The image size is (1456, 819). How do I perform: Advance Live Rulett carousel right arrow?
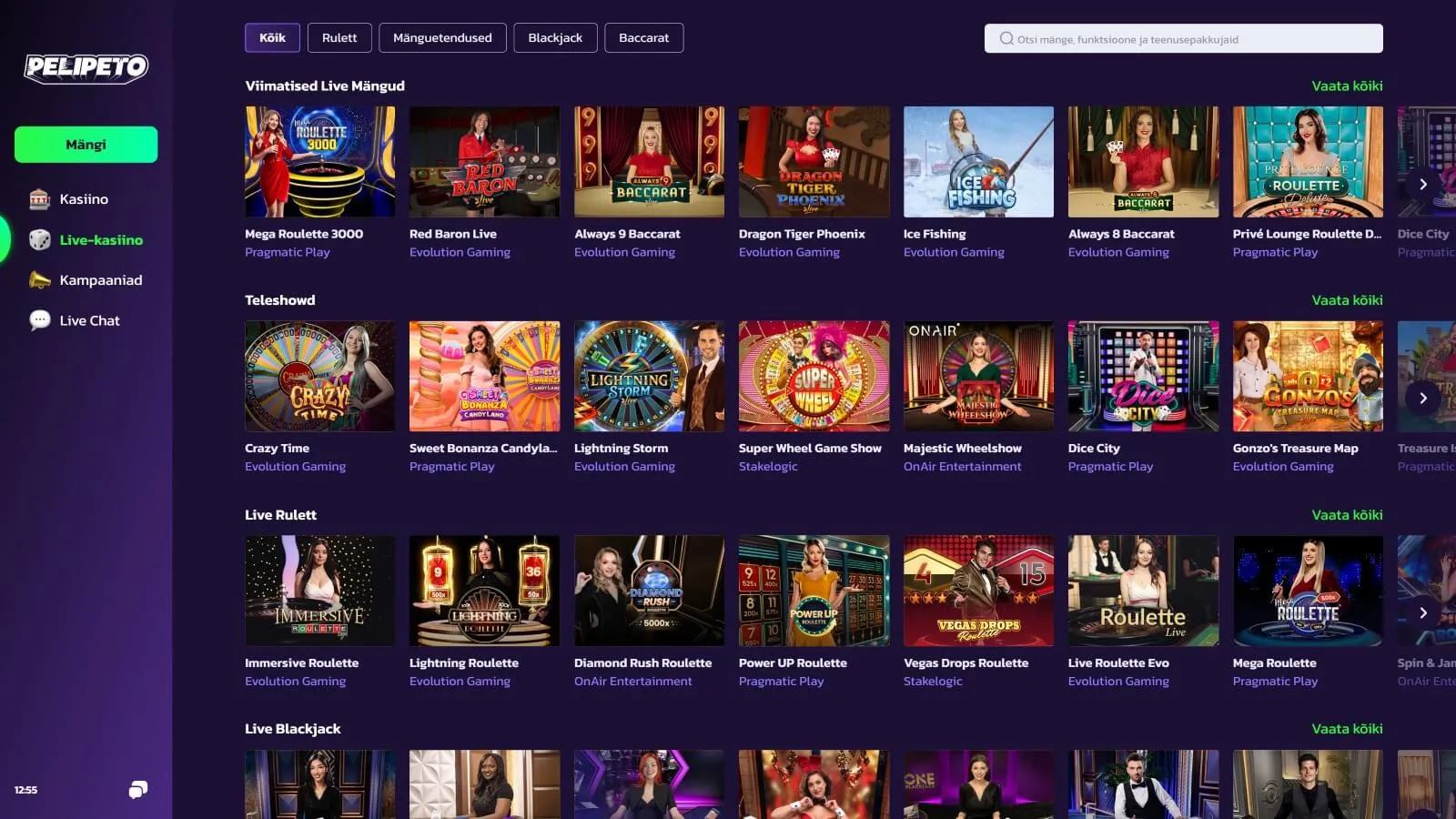coord(1423,612)
